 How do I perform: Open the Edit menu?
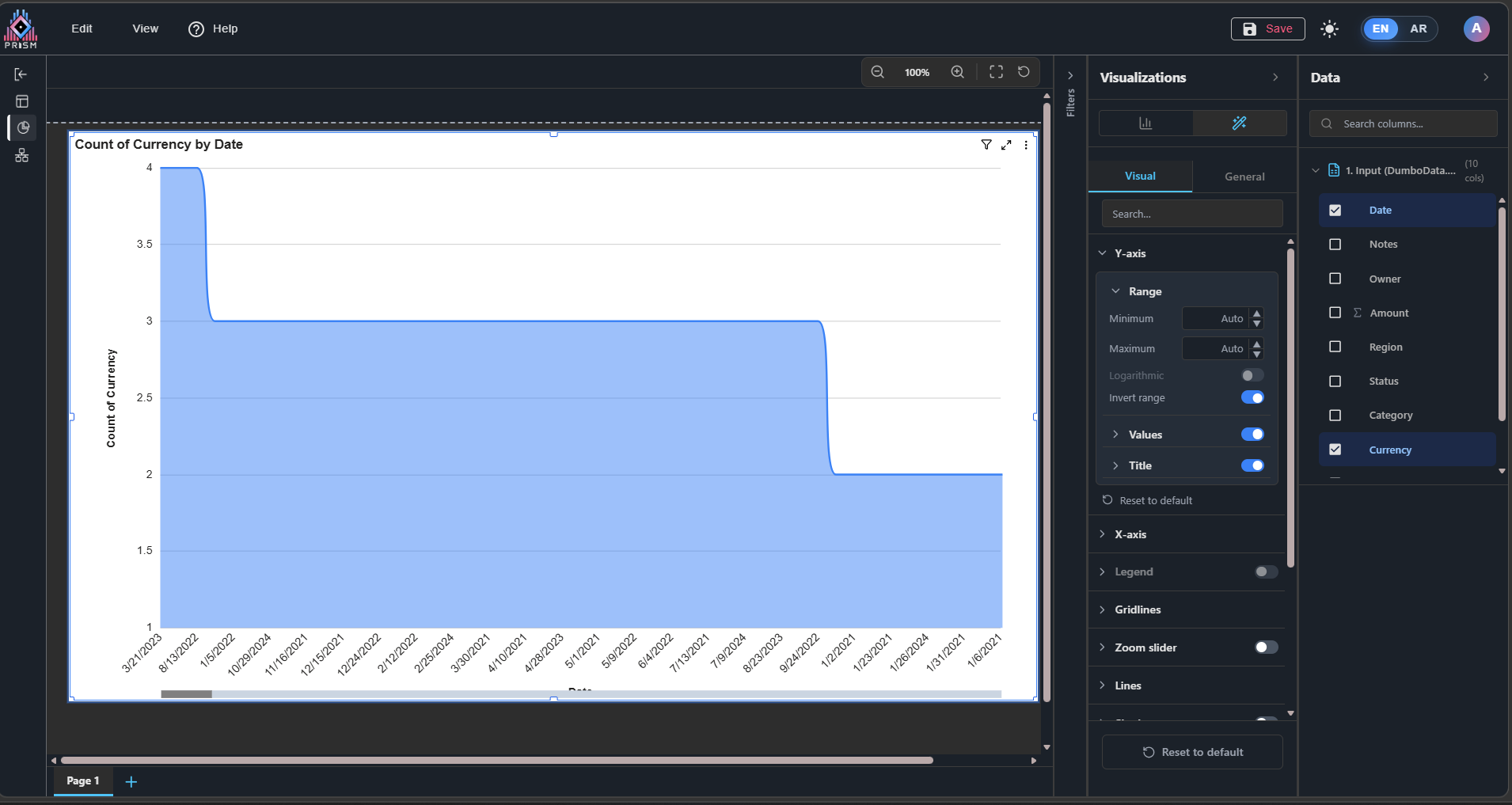(82, 28)
